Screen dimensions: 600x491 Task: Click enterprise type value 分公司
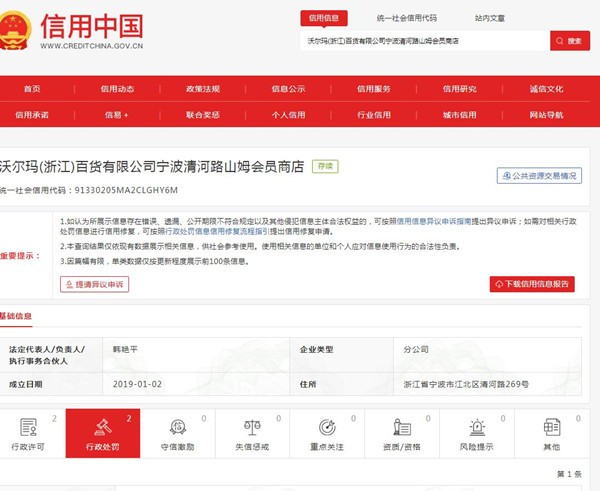(416, 349)
